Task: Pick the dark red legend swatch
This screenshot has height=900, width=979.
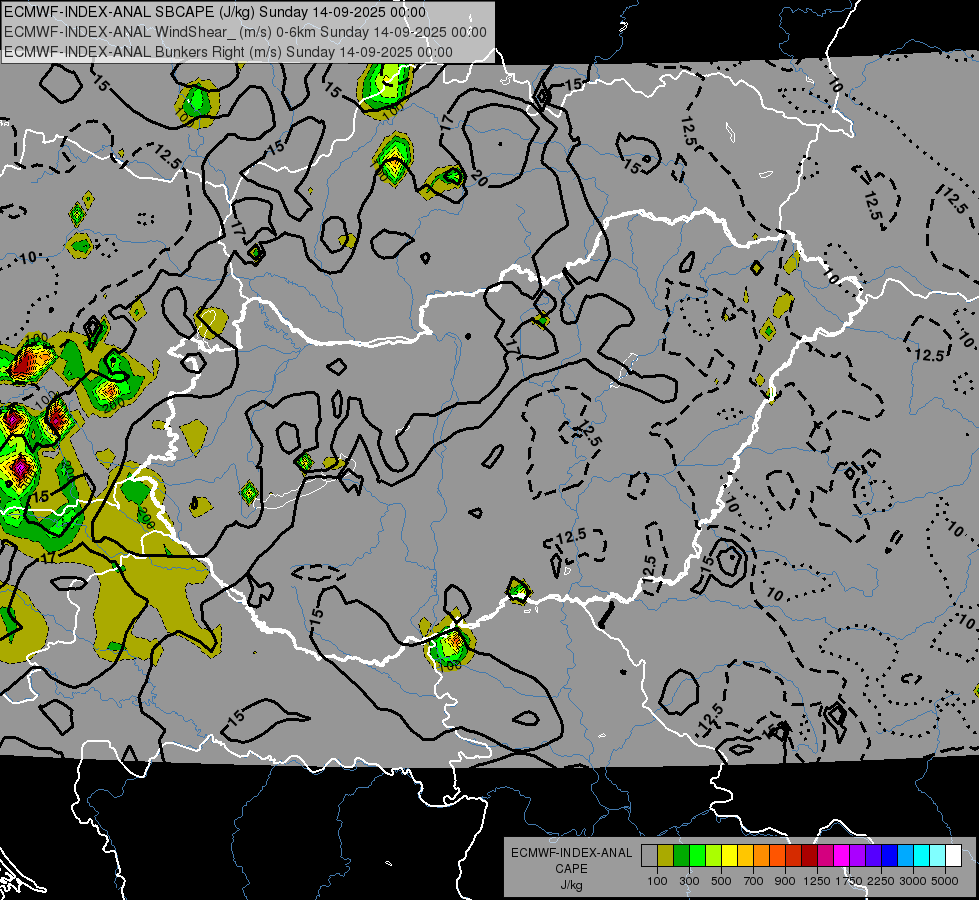Action: (x=810, y=856)
